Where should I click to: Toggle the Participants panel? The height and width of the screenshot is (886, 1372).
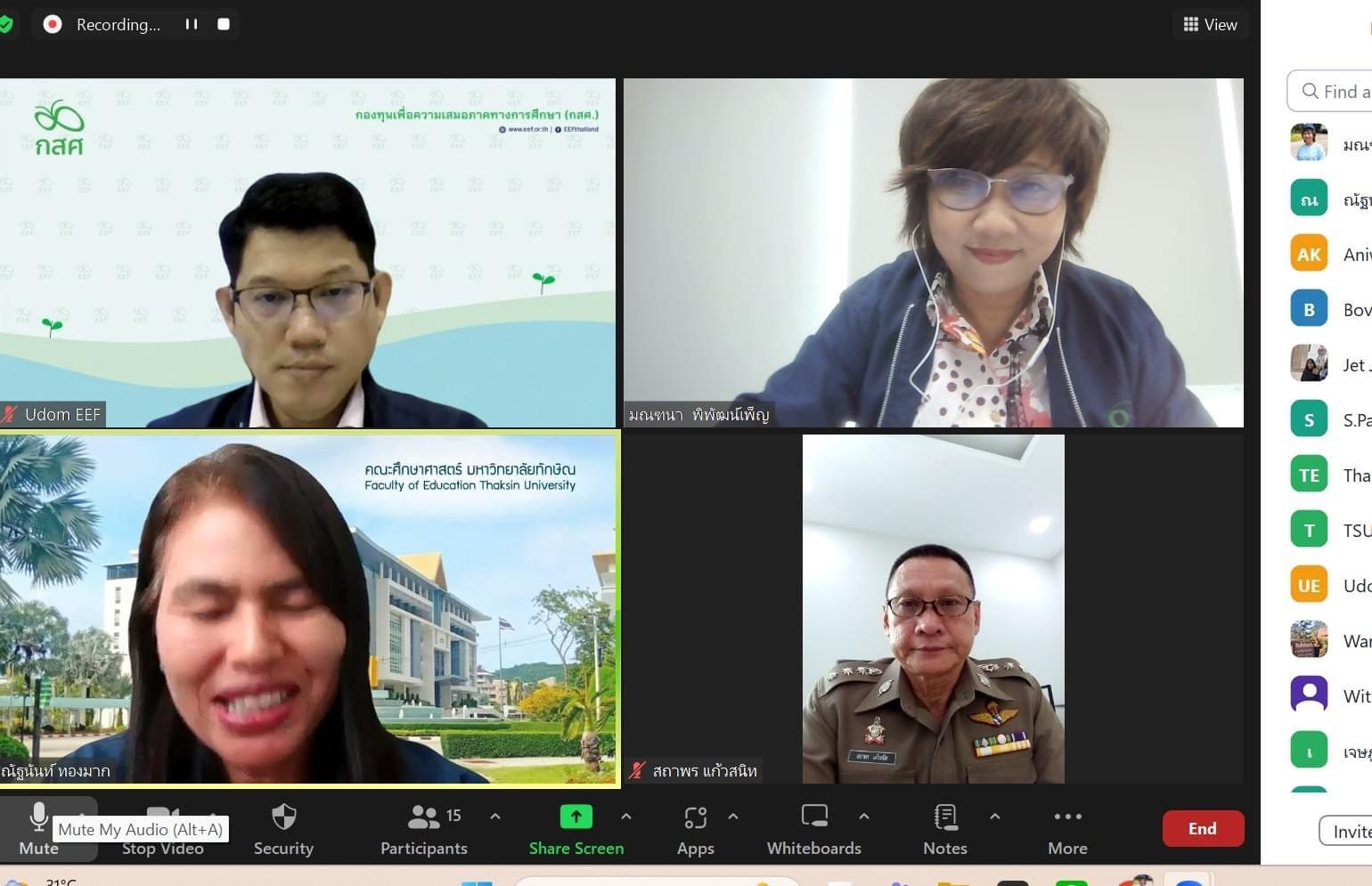coord(424,829)
